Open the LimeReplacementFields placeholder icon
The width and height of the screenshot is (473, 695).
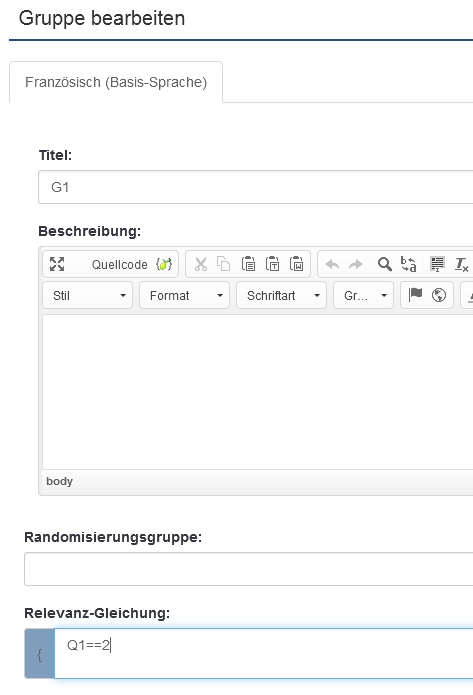(x=164, y=265)
